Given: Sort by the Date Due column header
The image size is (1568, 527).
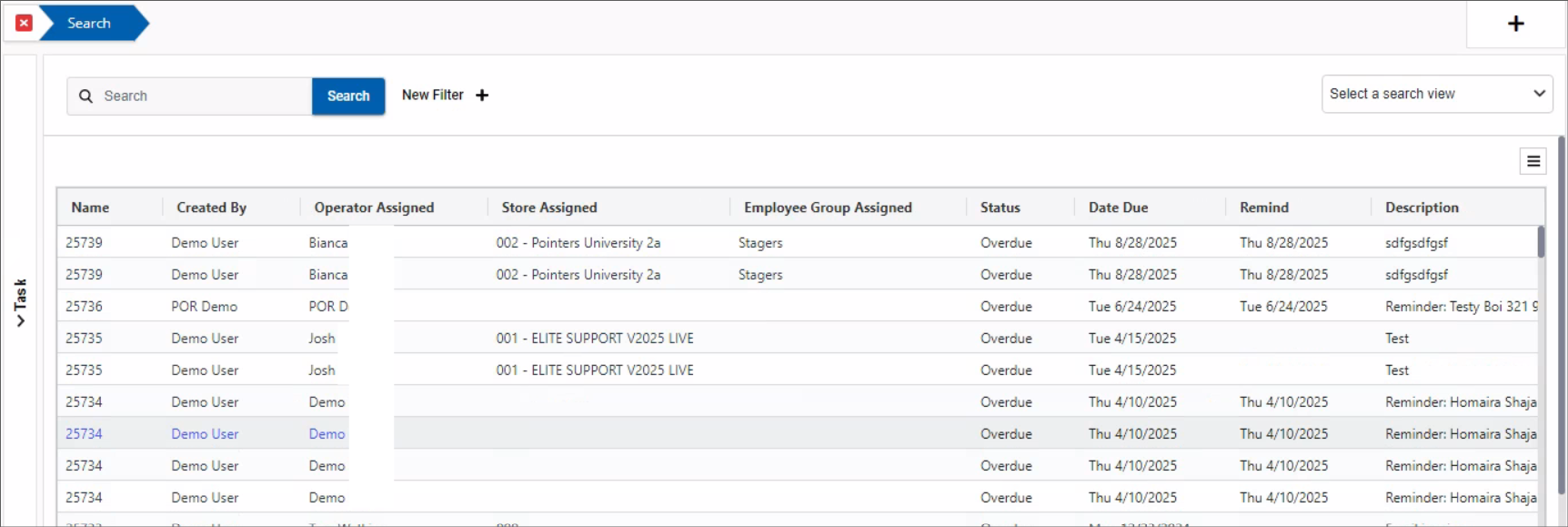Looking at the screenshot, I should tap(1118, 208).
